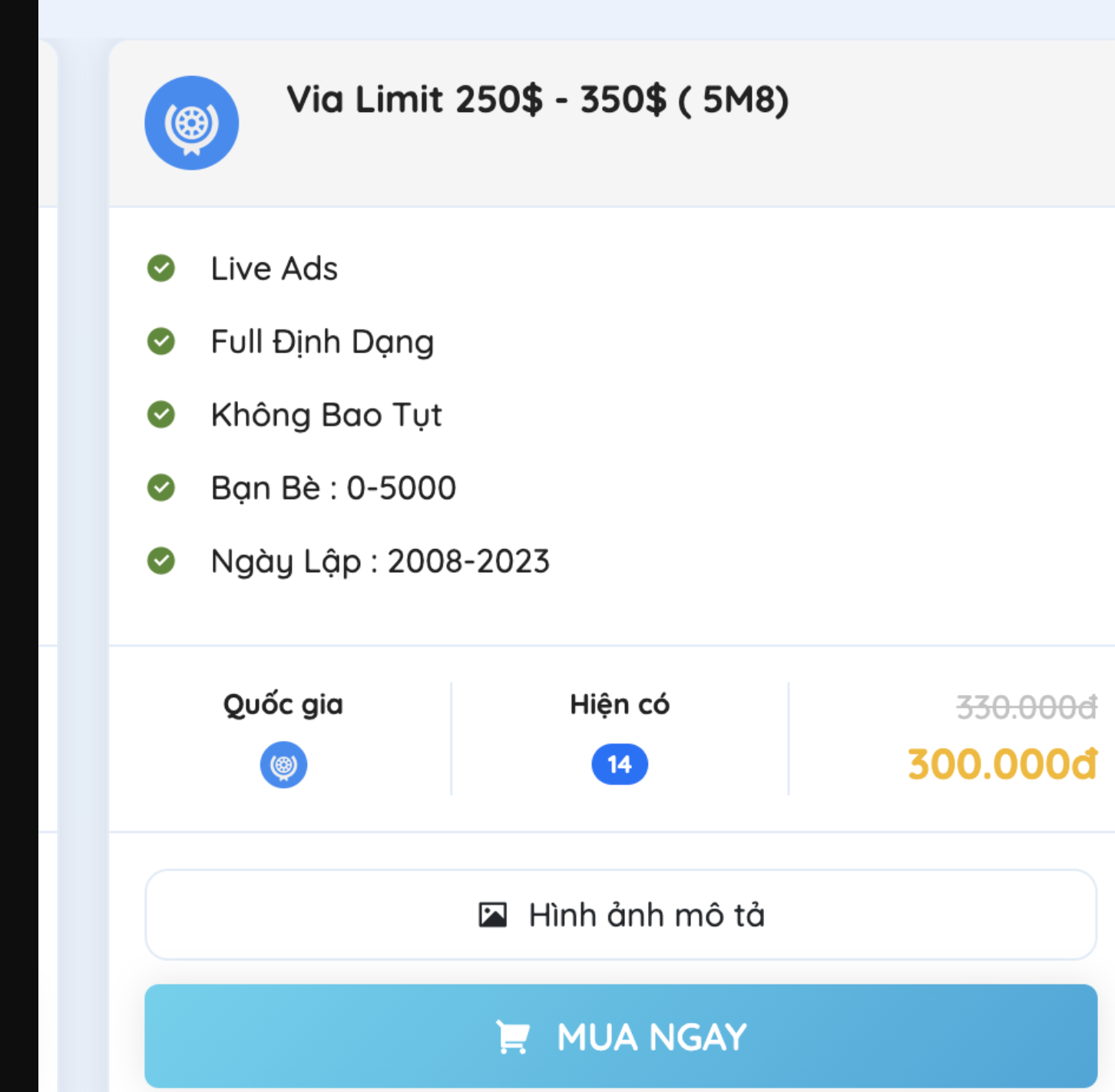The height and width of the screenshot is (1092, 1115).
Task: Click the discounted price 300.000đ
Action: pyautogui.click(x=1002, y=765)
